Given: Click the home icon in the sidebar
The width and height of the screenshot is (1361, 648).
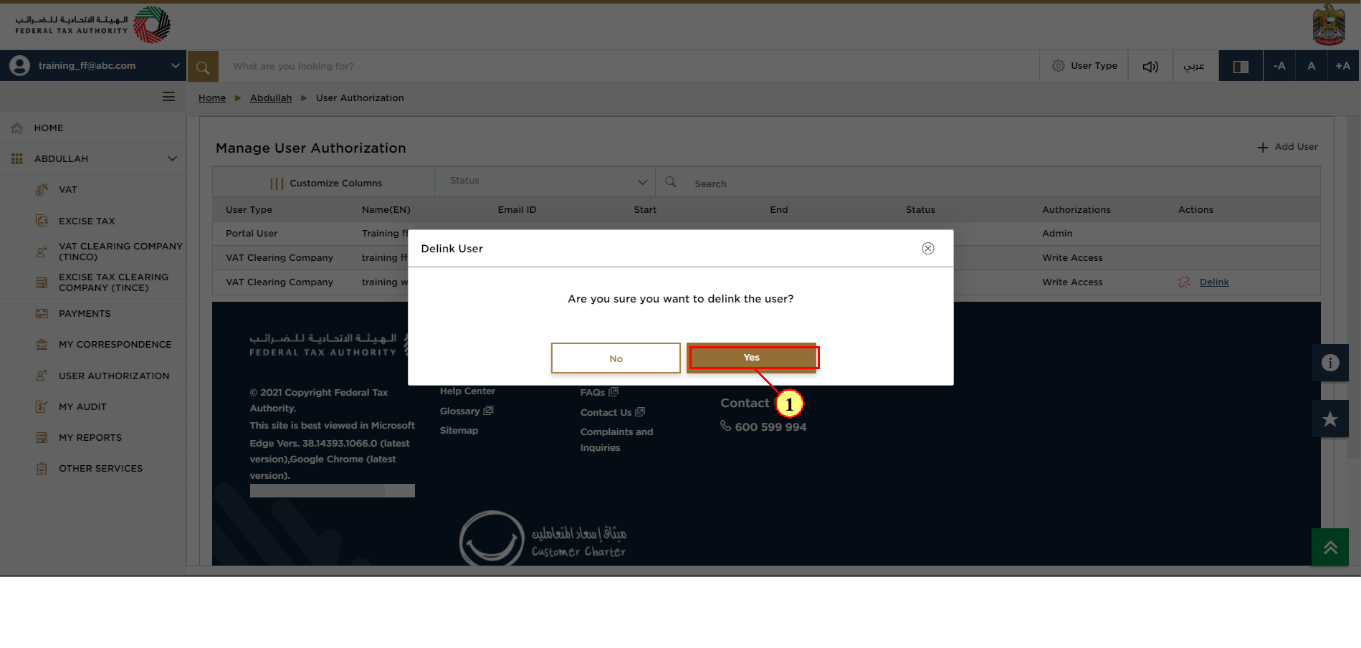Looking at the screenshot, I should (x=17, y=128).
